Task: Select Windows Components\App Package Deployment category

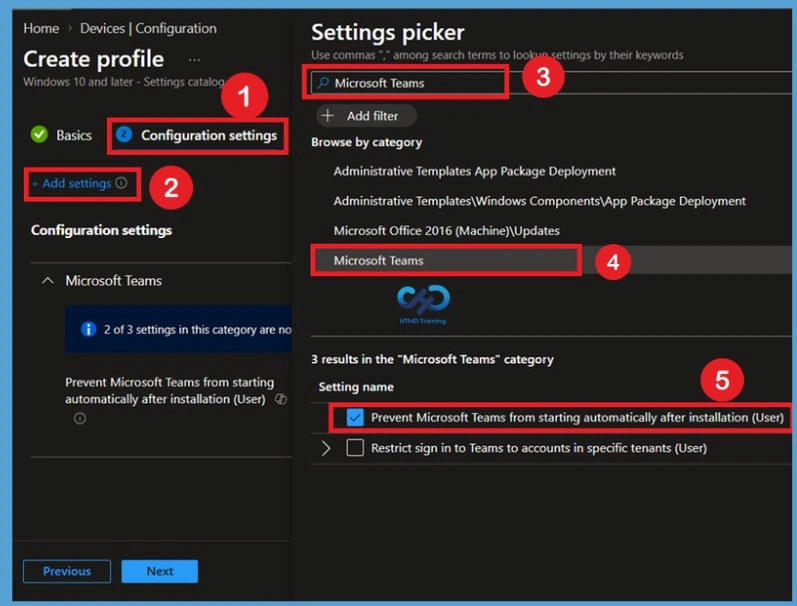Action: [x=539, y=201]
